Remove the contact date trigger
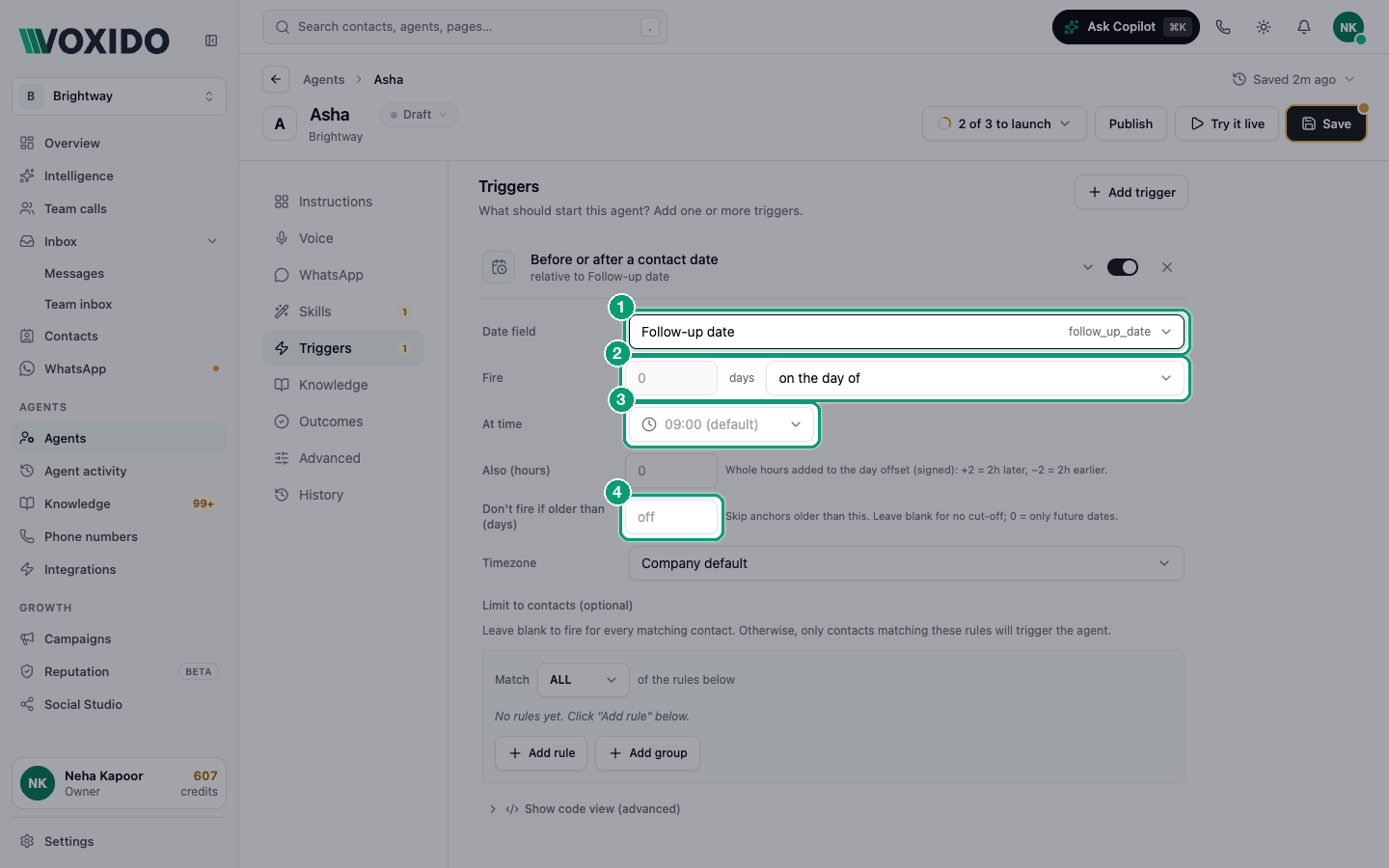The image size is (1389, 868). [x=1167, y=267]
